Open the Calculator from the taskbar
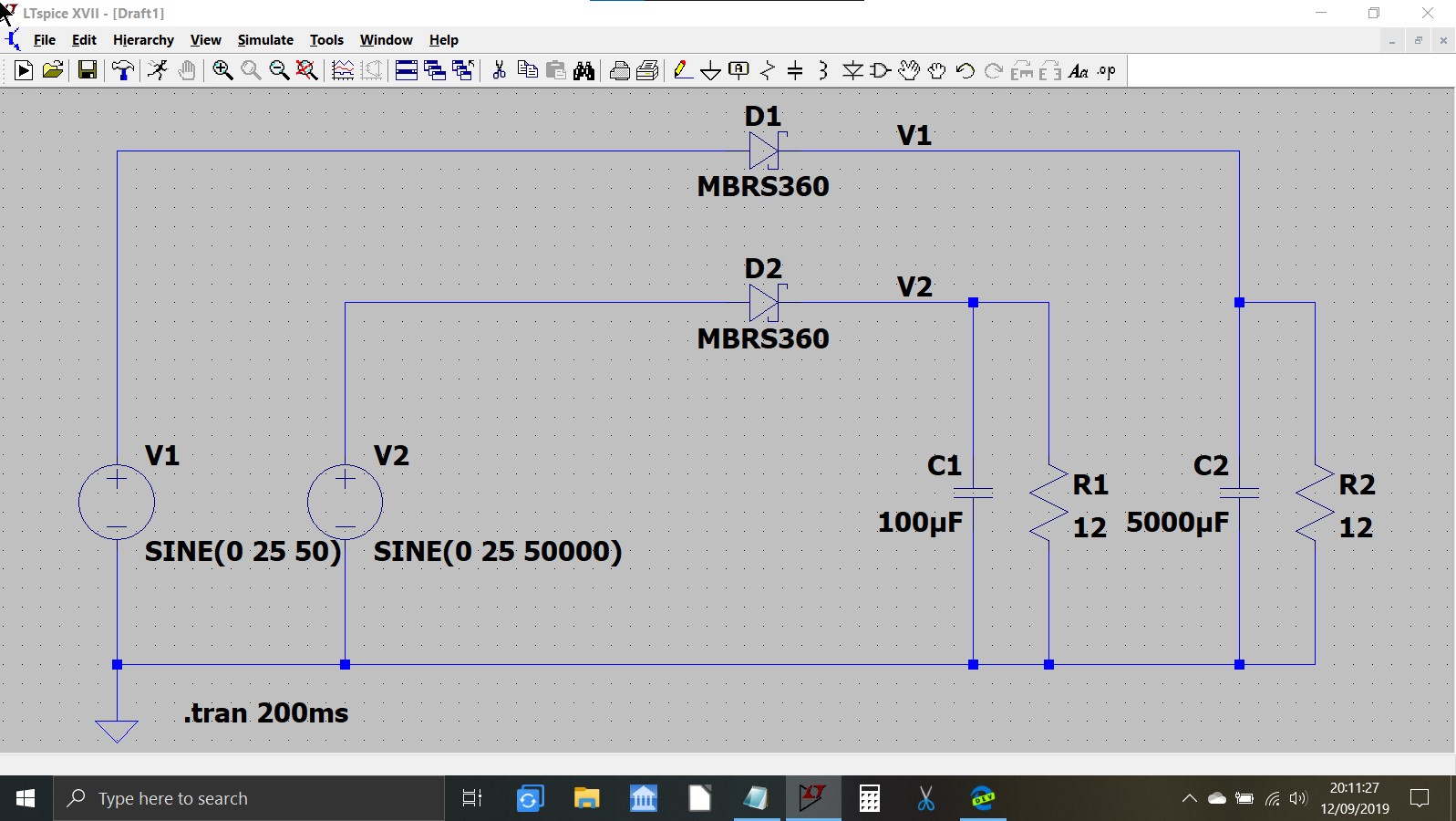This screenshot has width=1456, height=821. click(x=870, y=799)
